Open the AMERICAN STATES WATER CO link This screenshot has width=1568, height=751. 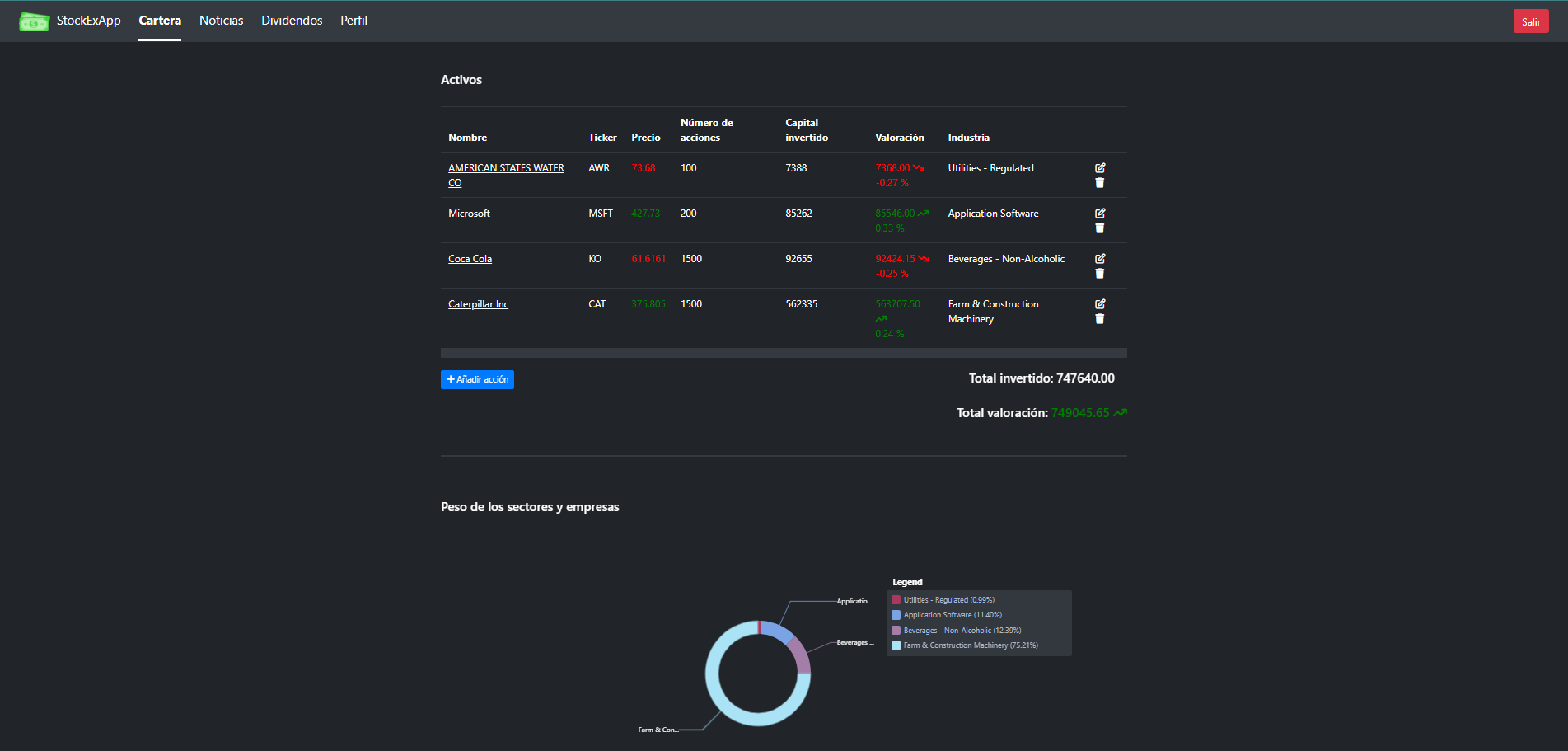[506, 176]
